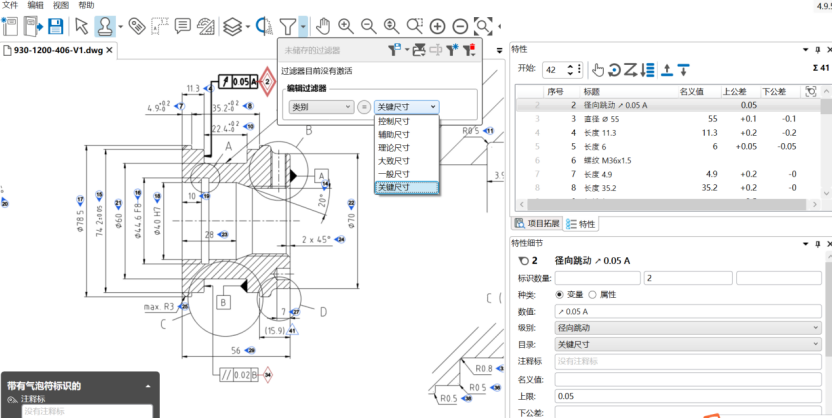Open the layers stack icon
The width and height of the screenshot is (832, 418).
(231, 25)
